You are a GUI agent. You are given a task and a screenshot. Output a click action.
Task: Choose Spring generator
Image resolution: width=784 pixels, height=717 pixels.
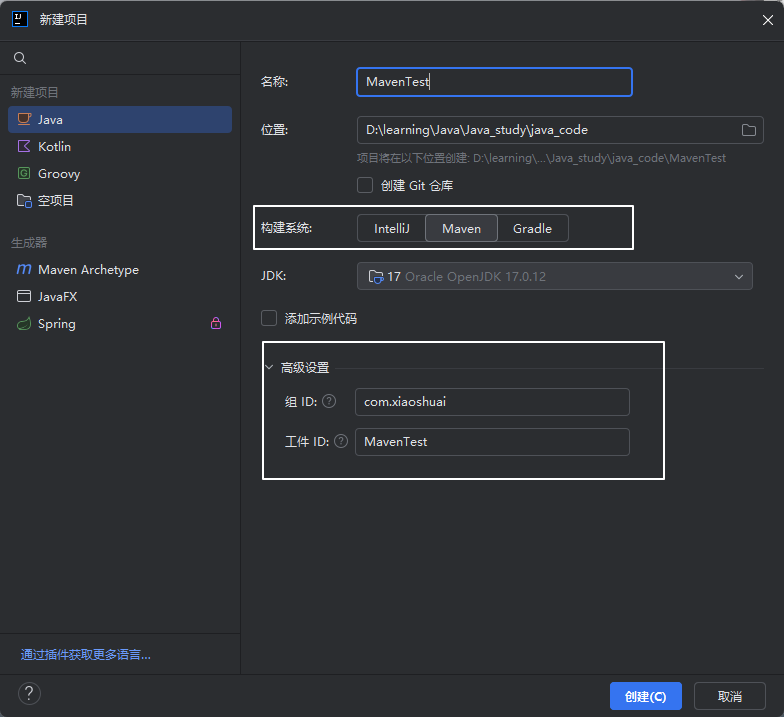120,324
